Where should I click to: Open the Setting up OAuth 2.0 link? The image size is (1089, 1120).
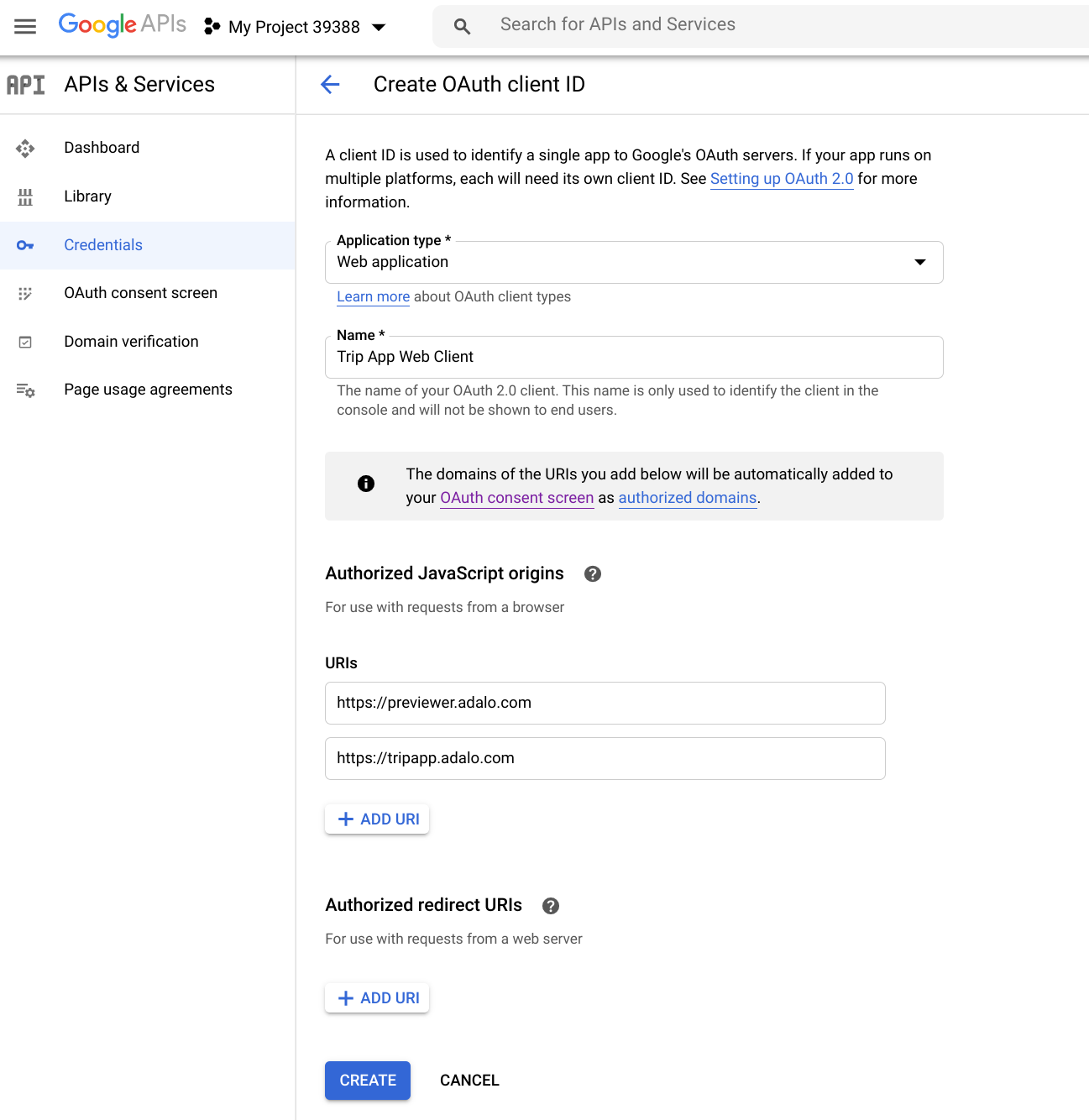pyautogui.click(x=781, y=179)
